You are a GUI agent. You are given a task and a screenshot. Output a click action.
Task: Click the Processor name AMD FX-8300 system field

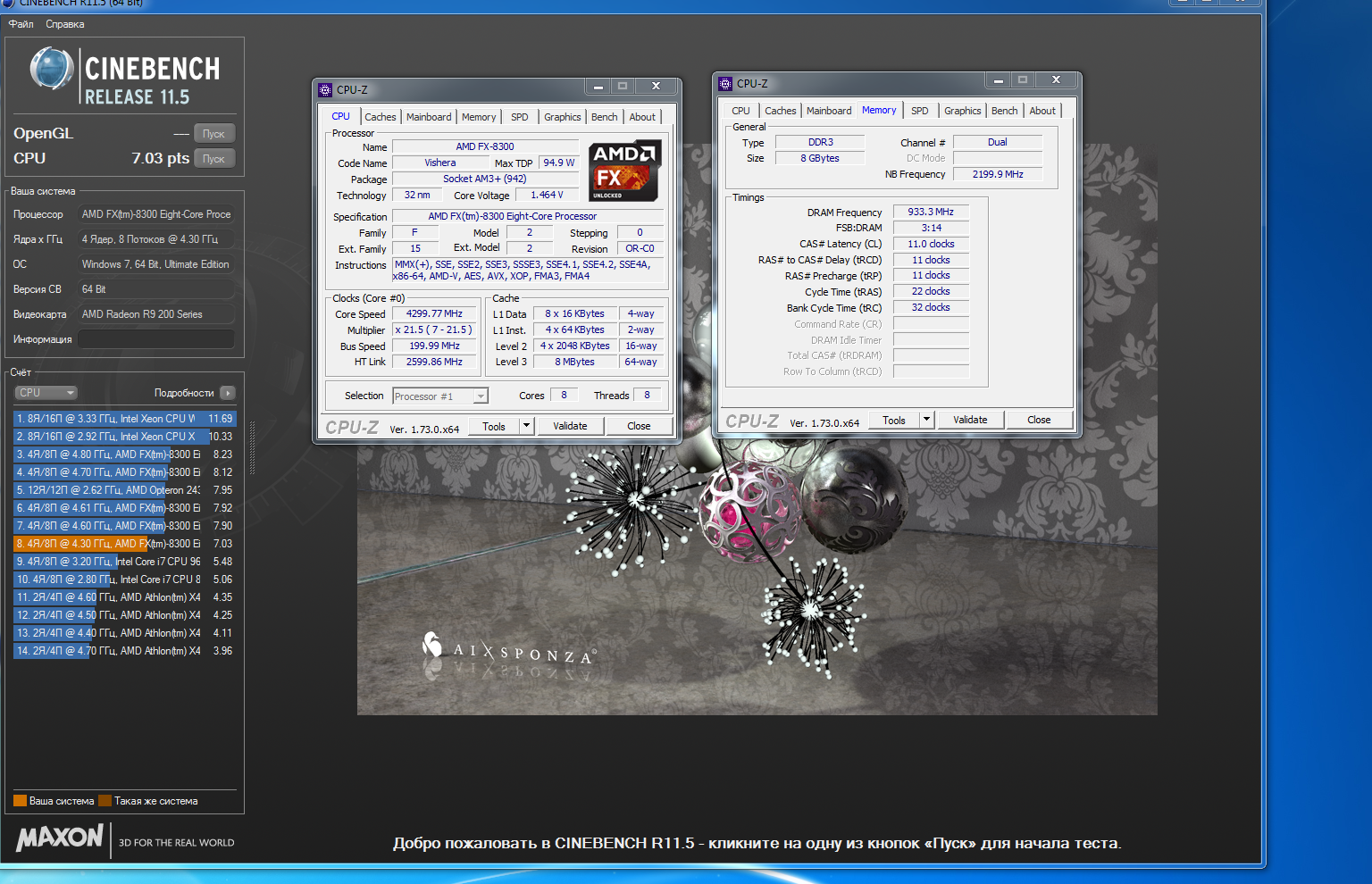point(155,214)
